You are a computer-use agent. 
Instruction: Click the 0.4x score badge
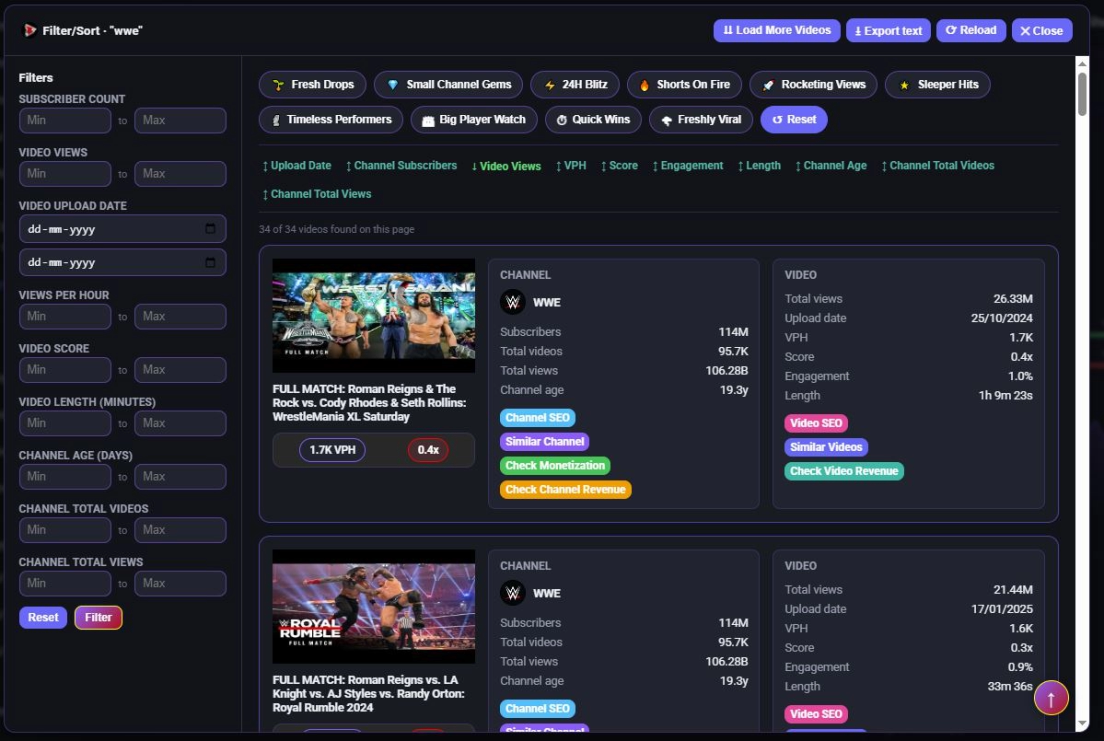tap(428, 450)
